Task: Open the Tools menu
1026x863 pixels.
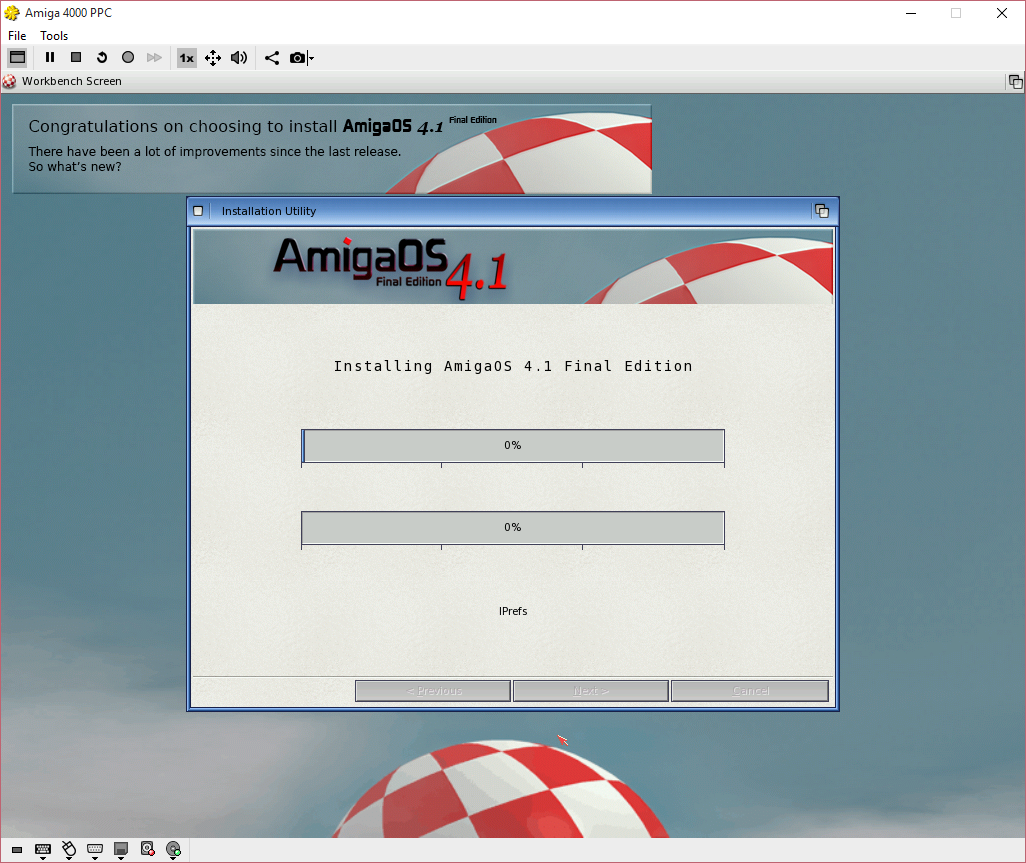Action: point(54,35)
